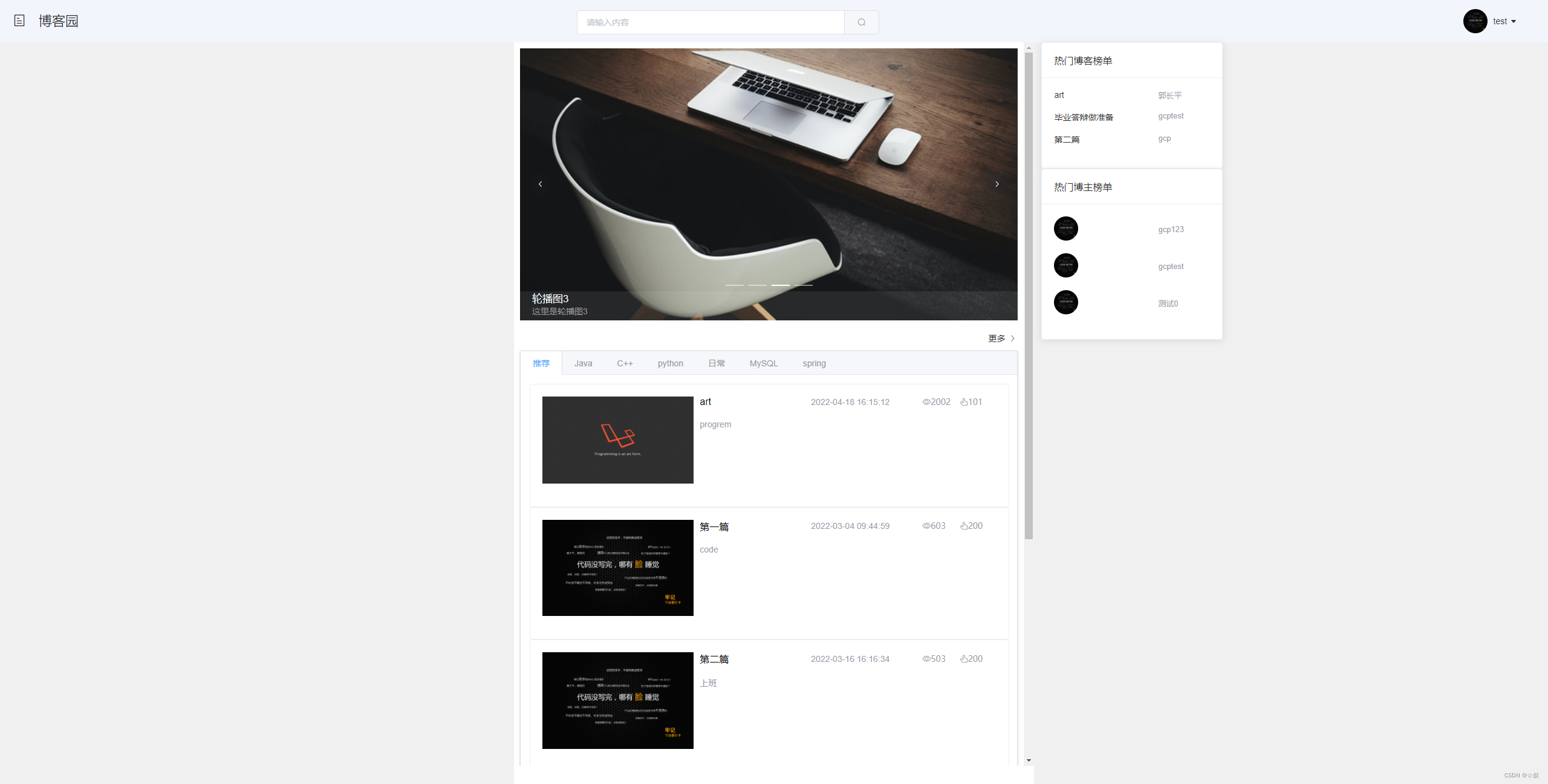Image resolution: width=1548 pixels, height=784 pixels.
Task: Click the art post Laravel thumbnail
Action: 617,440
